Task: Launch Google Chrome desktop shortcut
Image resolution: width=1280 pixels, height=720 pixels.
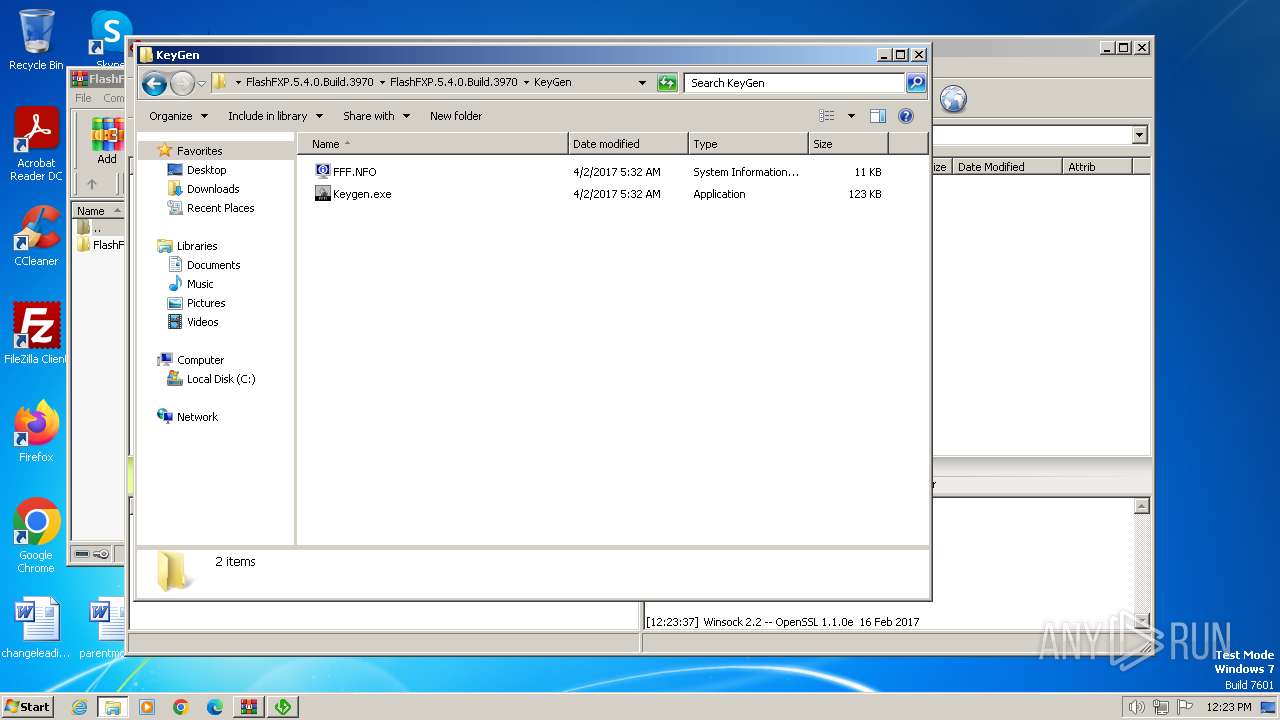Action: (36, 536)
